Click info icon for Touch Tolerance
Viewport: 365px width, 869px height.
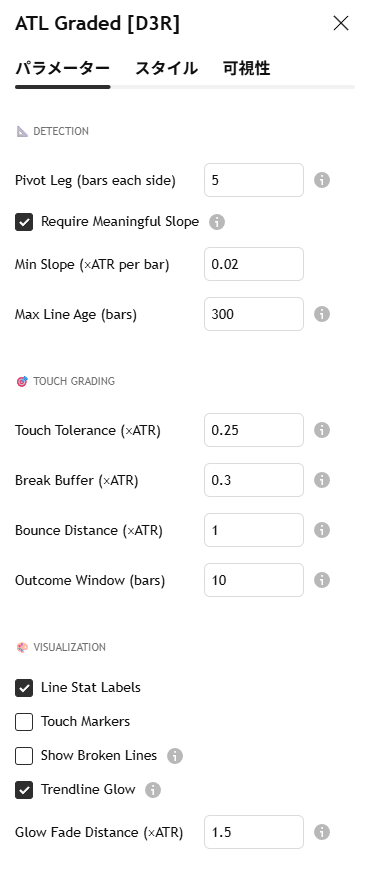(322, 430)
